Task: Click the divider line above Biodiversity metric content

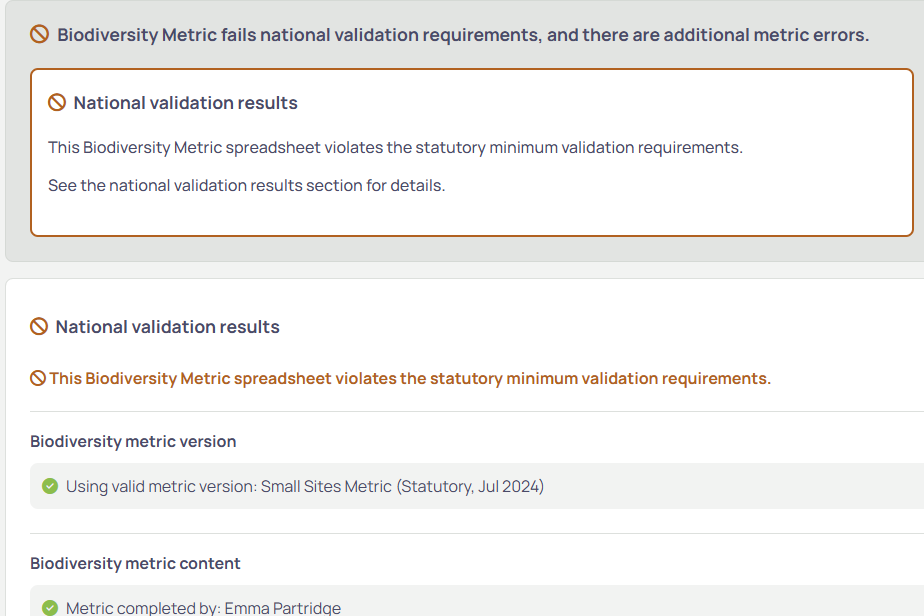Action: [477, 533]
